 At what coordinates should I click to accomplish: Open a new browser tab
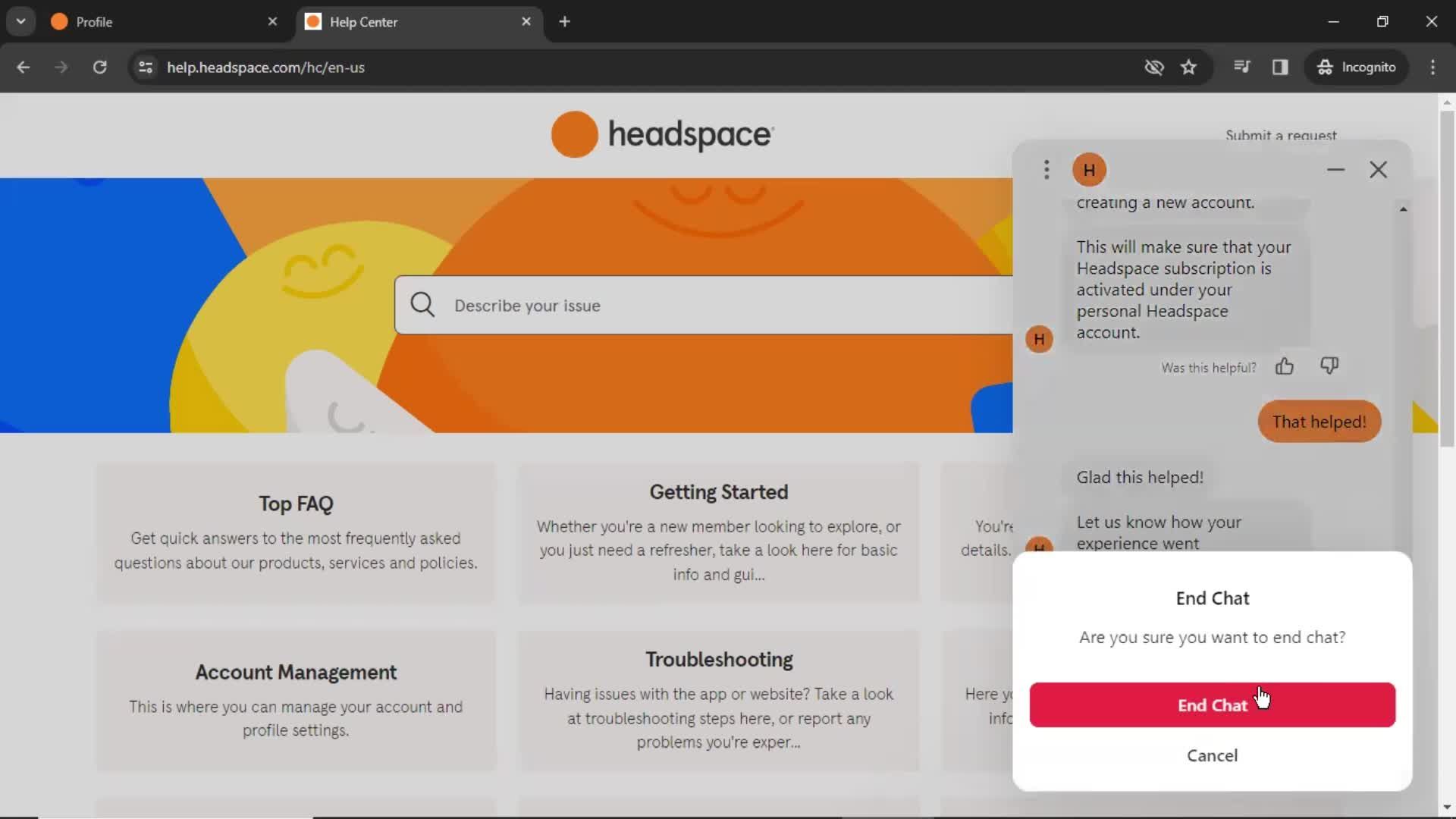(564, 22)
